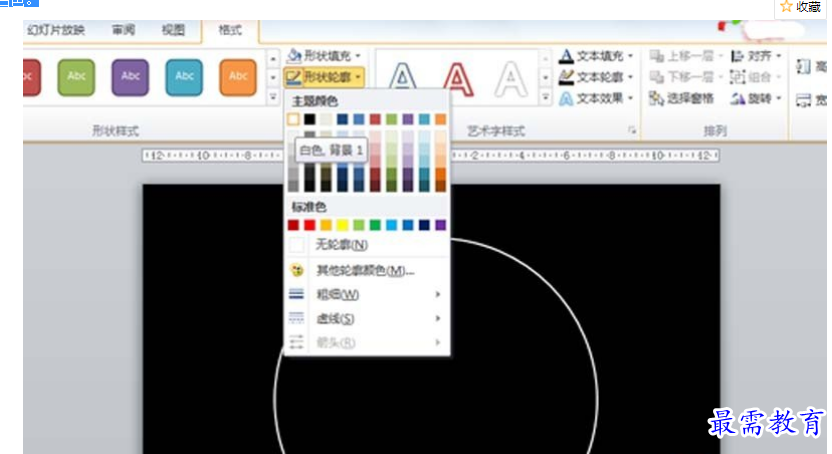
Task: Switch to the 审阅 review tab
Action: click(123, 30)
